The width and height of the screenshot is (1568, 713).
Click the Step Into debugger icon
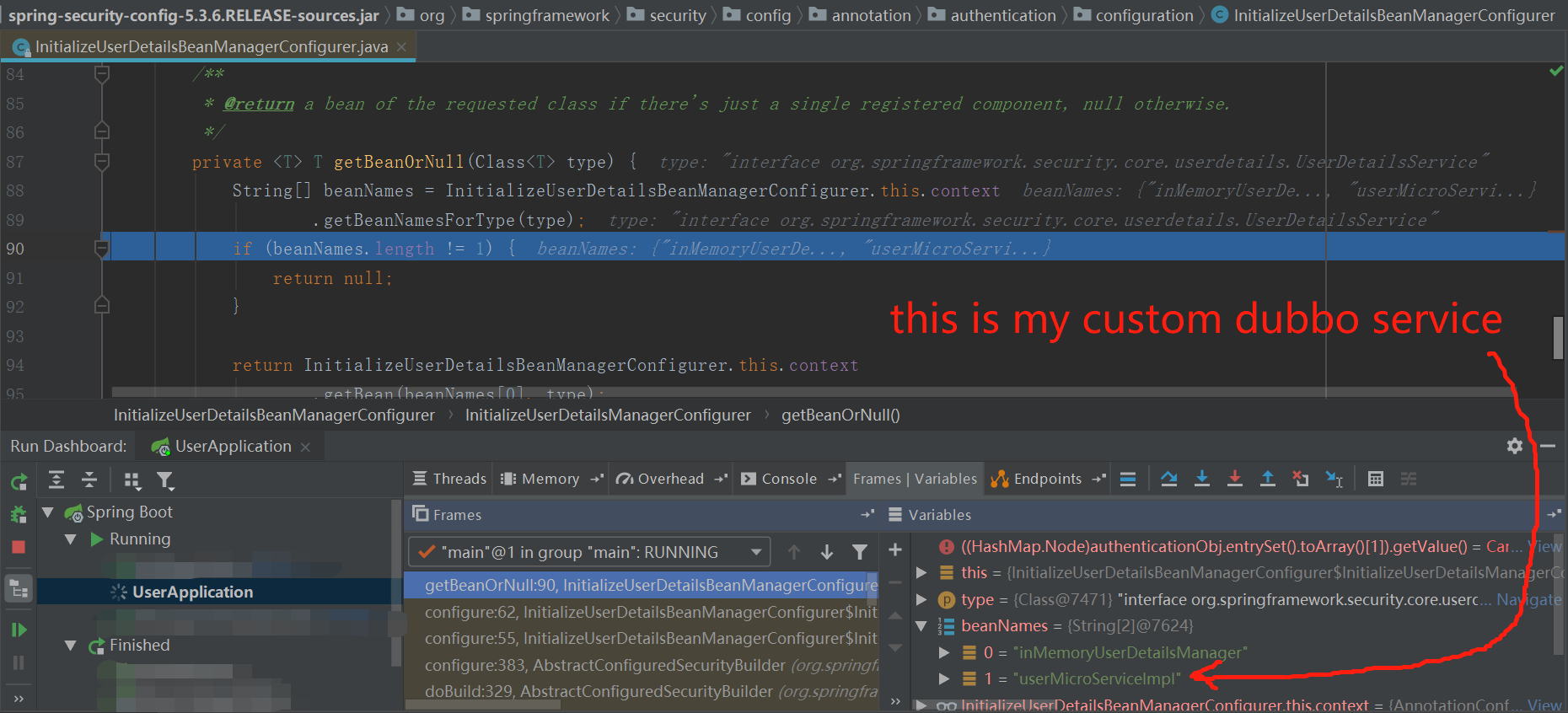pyautogui.click(x=1202, y=479)
